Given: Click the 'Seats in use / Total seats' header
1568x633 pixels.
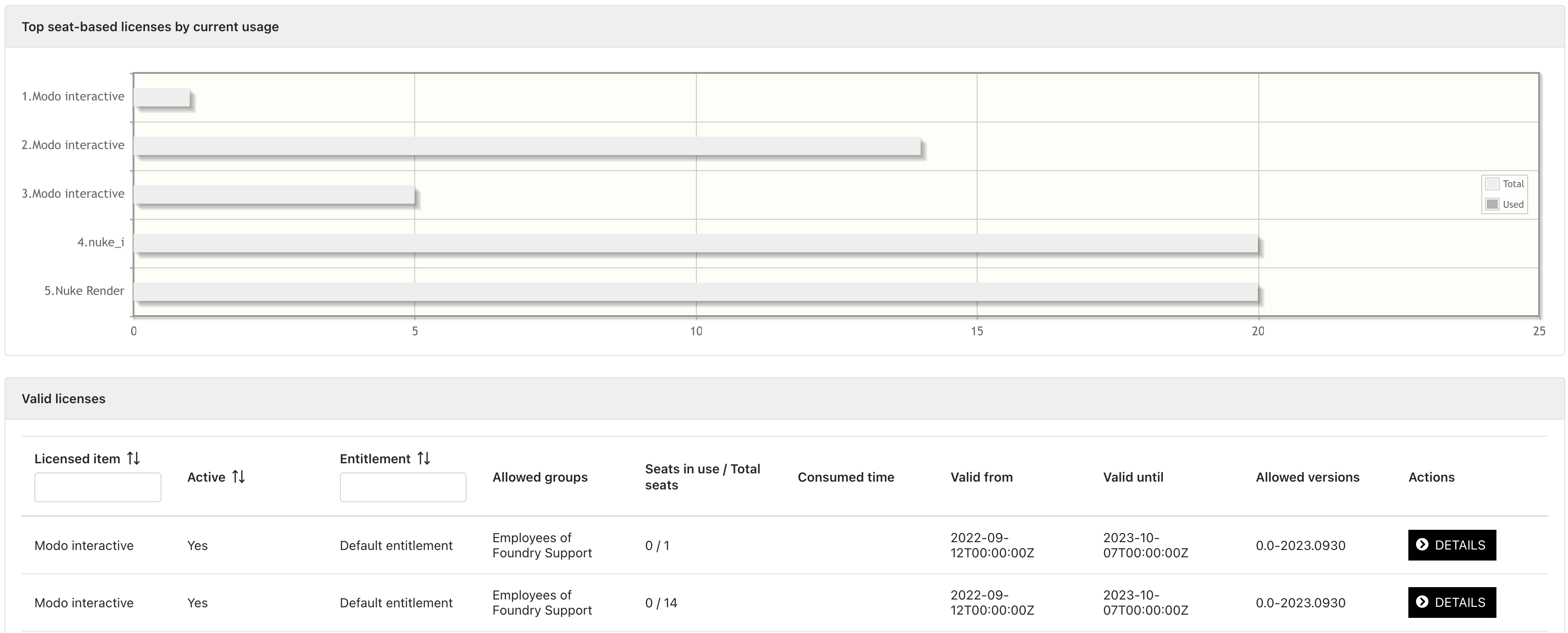Looking at the screenshot, I should tap(702, 477).
